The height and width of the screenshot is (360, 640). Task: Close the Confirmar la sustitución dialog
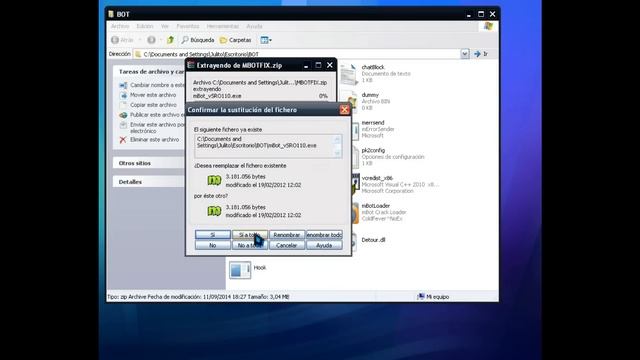[x=344, y=110]
